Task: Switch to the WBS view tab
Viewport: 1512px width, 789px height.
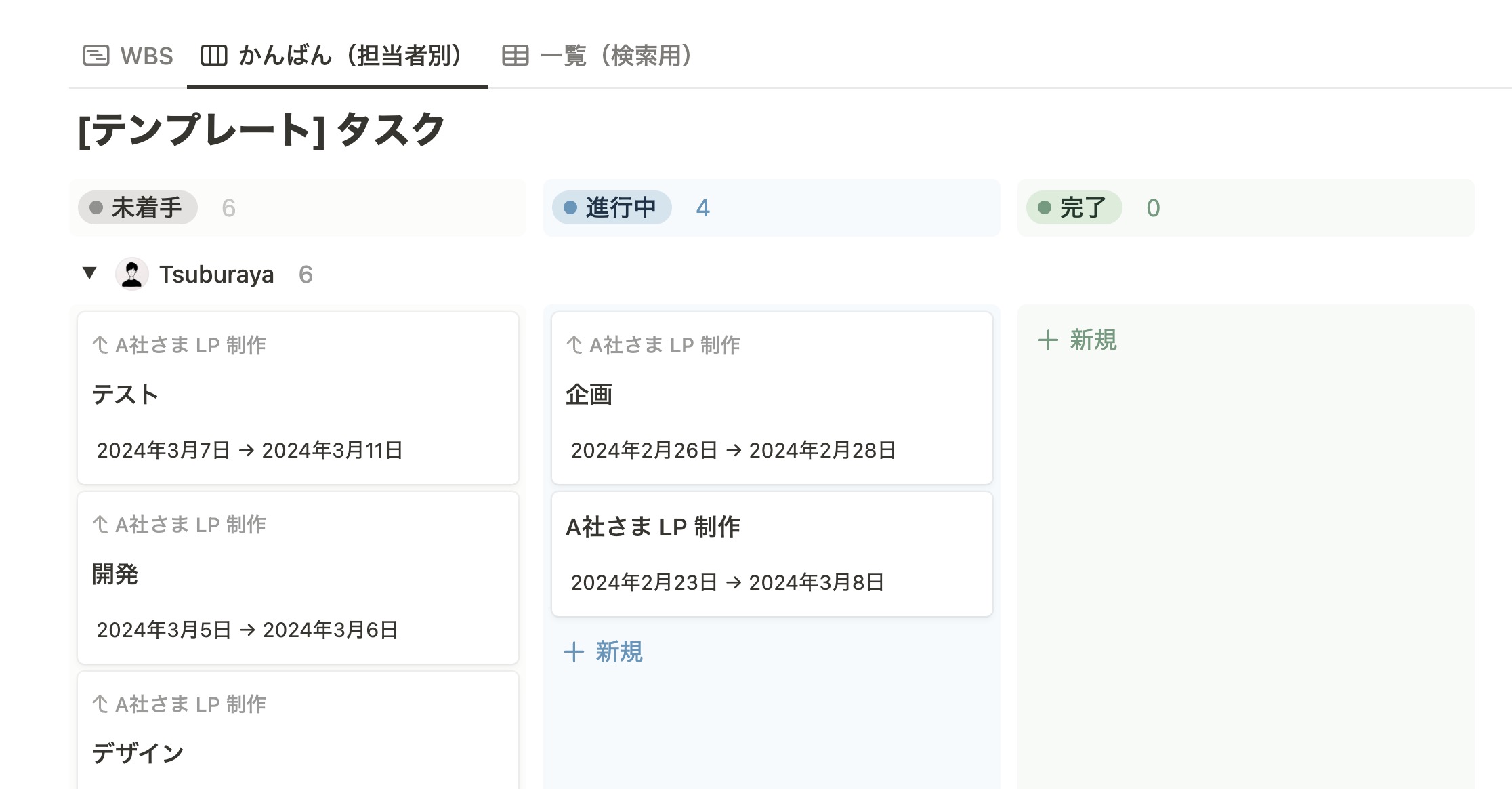Action: coord(127,56)
